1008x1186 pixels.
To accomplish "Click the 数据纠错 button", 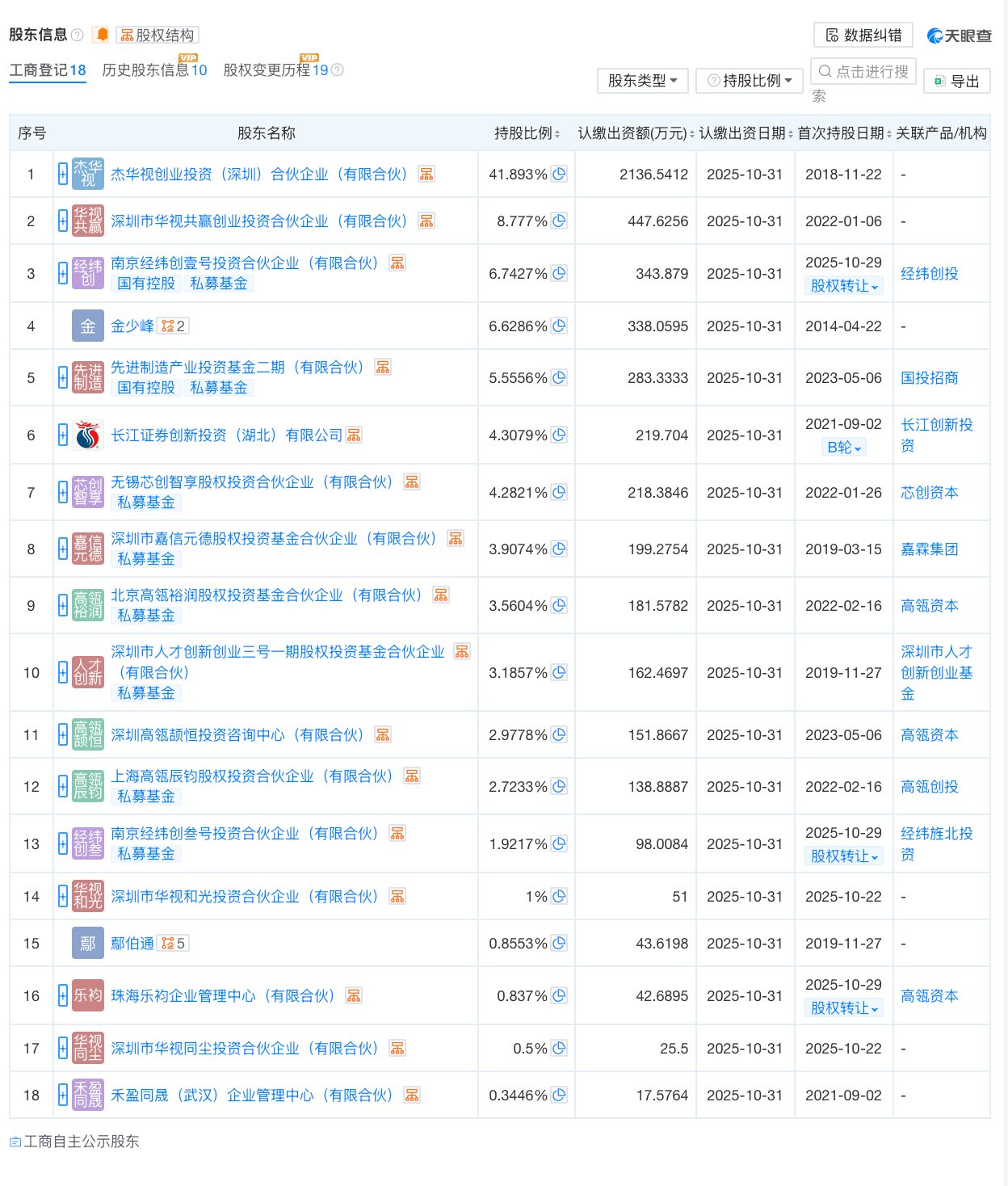I will click(x=863, y=36).
